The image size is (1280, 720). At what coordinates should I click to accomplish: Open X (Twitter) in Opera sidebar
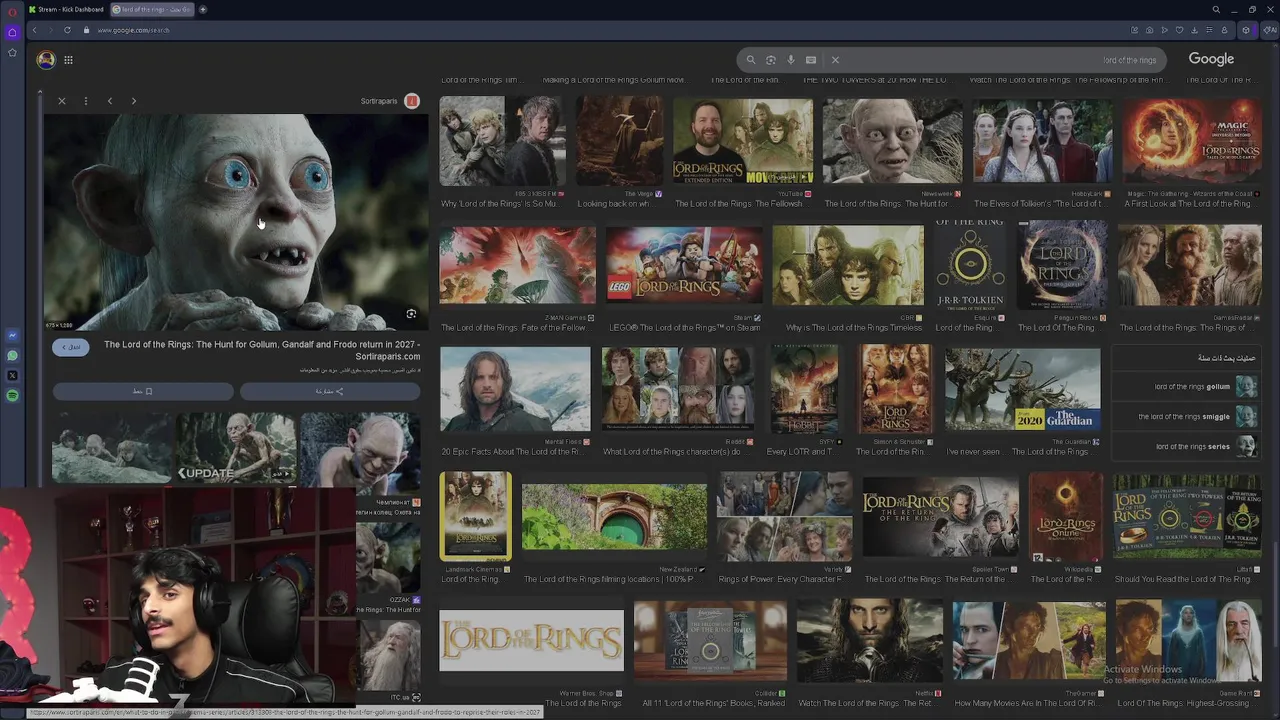12,376
